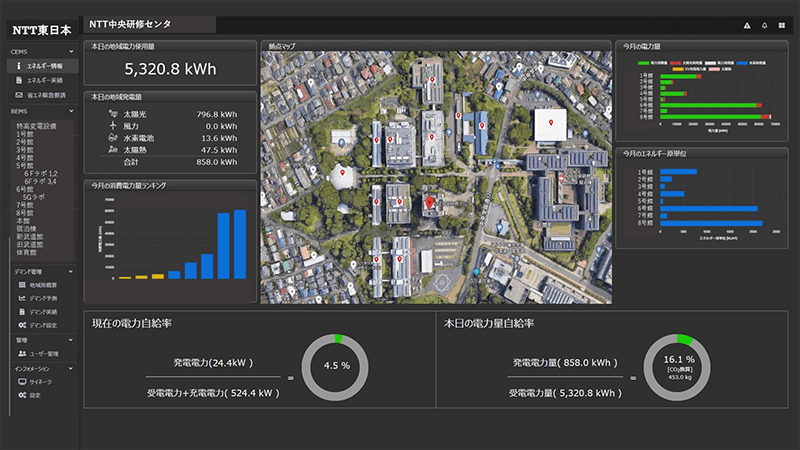Collapse the デマンド管理 section
This screenshot has width=800, height=450.
pos(70,271)
